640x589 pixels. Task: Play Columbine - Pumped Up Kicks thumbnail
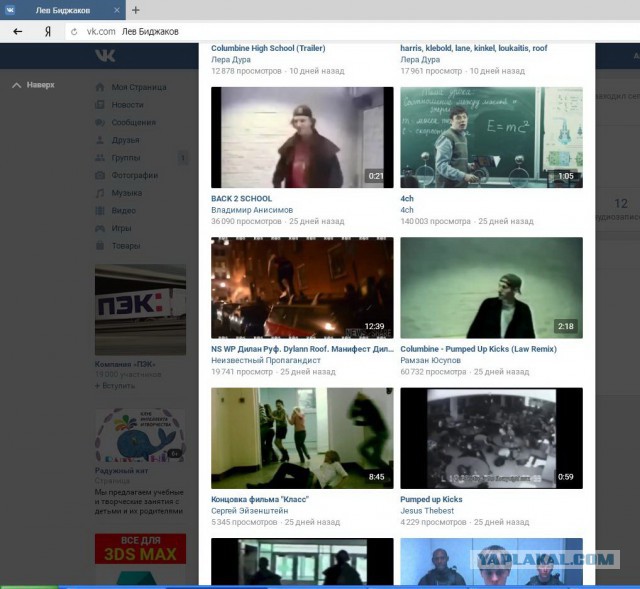coord(491,287)
